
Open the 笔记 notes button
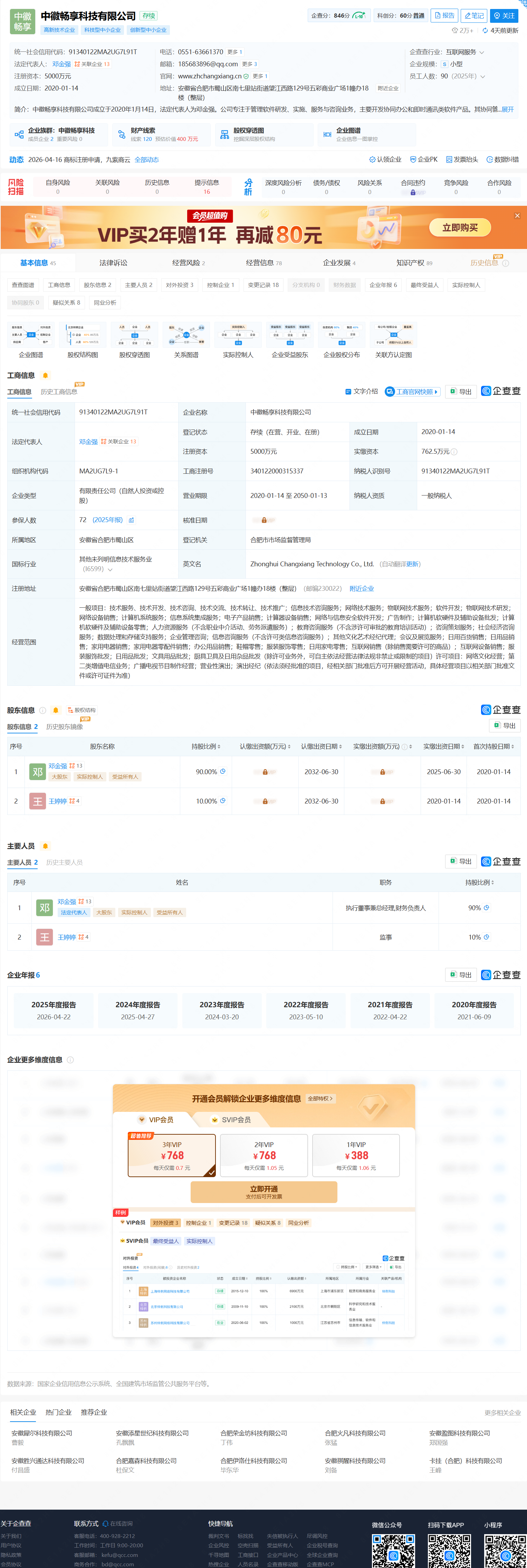point(473,15)
